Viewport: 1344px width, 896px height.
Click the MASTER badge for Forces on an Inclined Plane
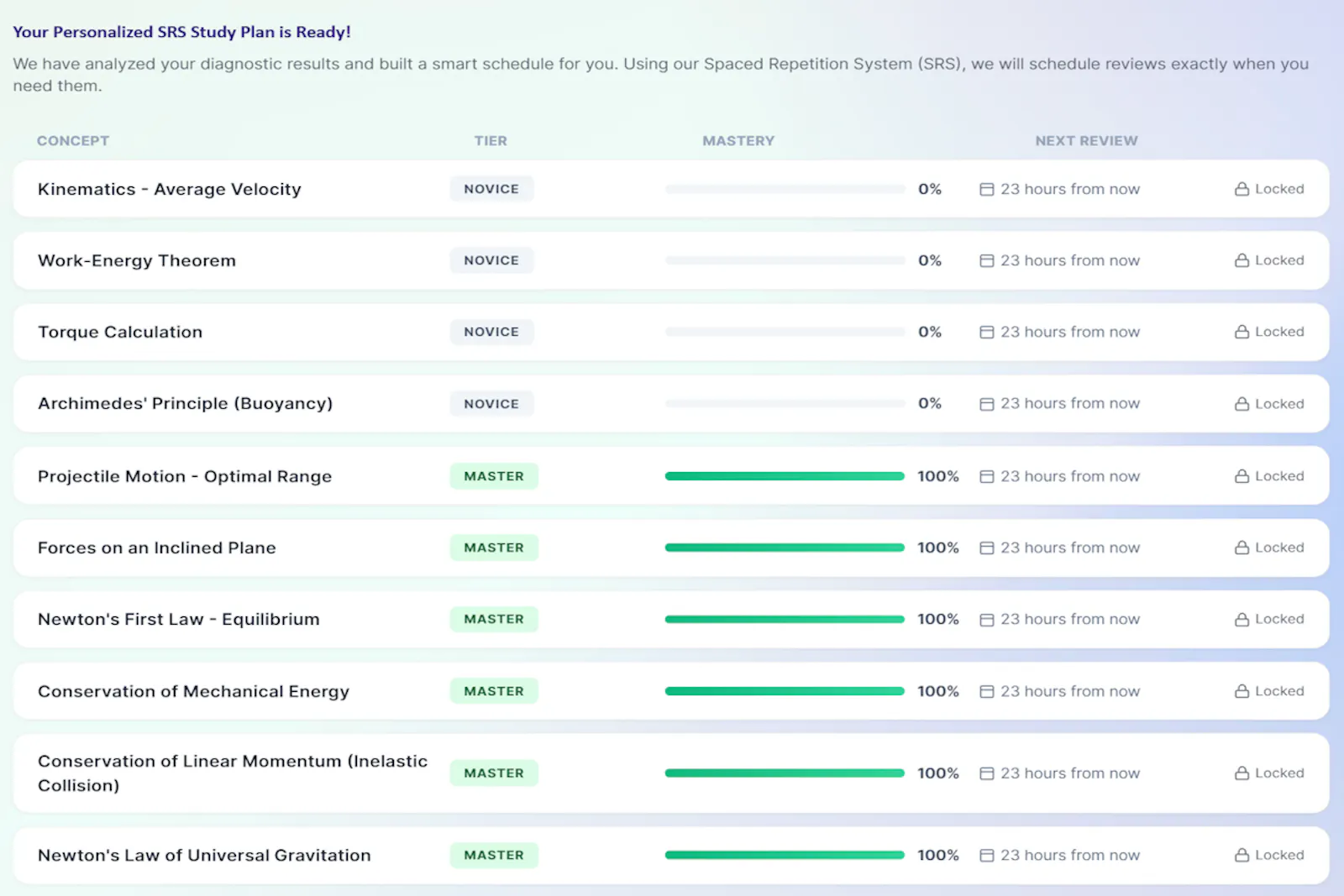[494, 548]
